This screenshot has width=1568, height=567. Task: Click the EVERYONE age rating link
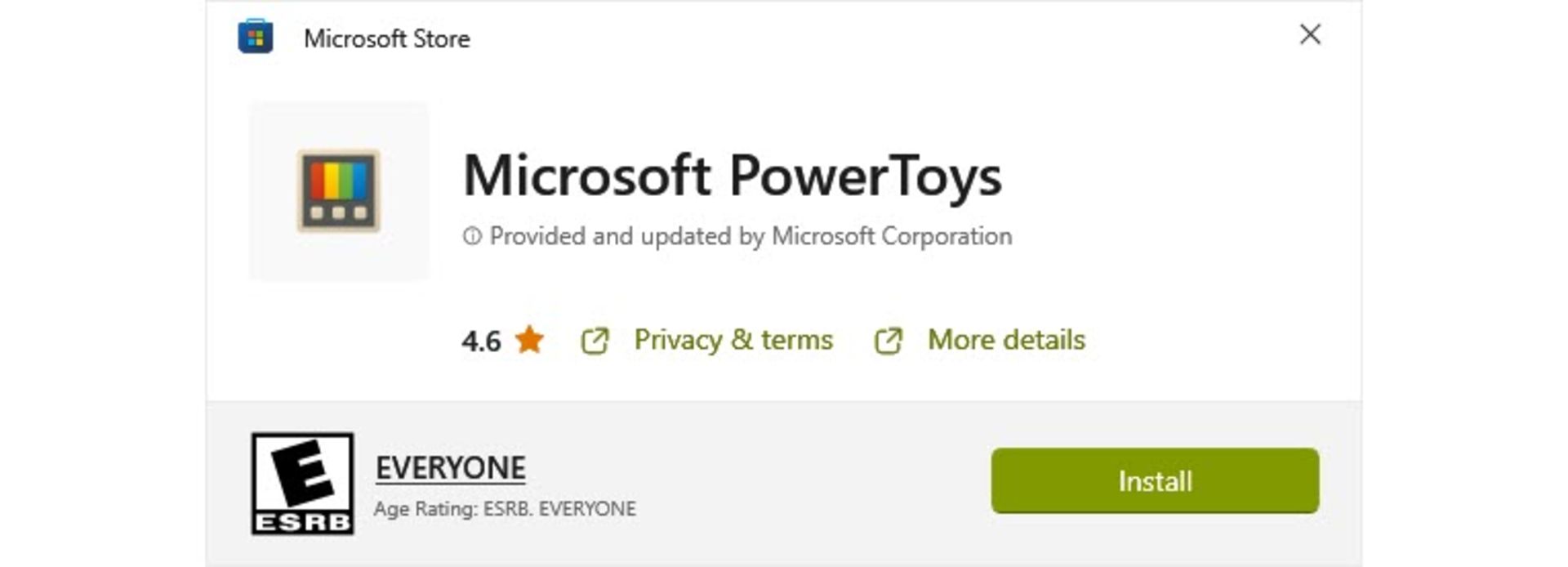pyautogui.click(x=450, y=467)
